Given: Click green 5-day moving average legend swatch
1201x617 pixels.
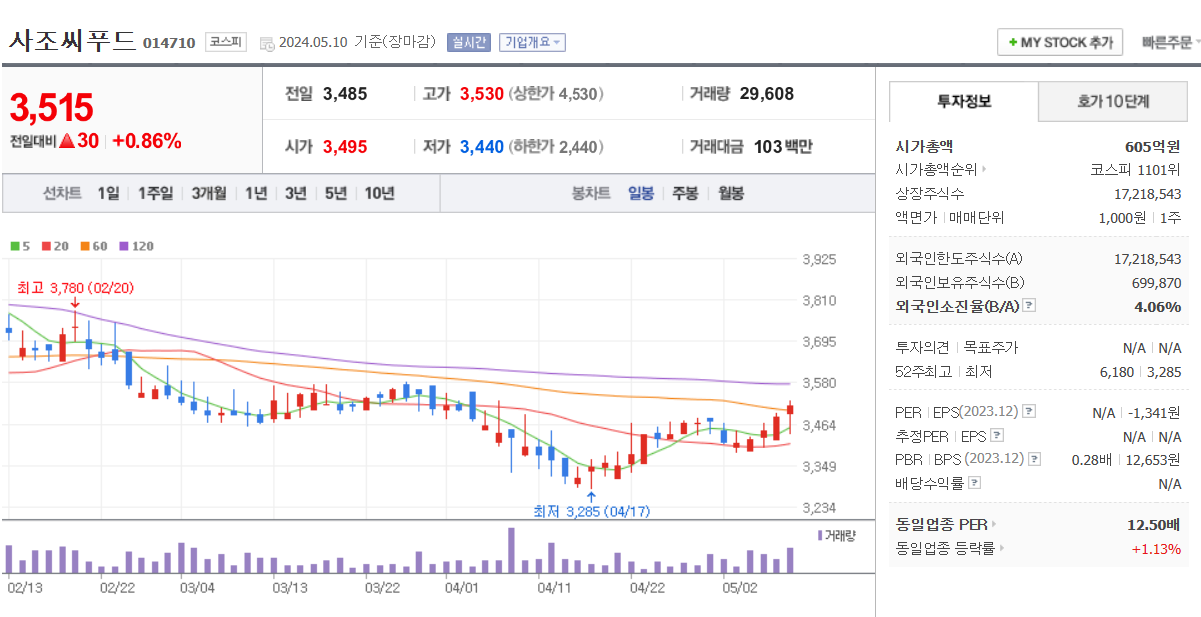Looking at the screenshot, I should click(15, 246).
